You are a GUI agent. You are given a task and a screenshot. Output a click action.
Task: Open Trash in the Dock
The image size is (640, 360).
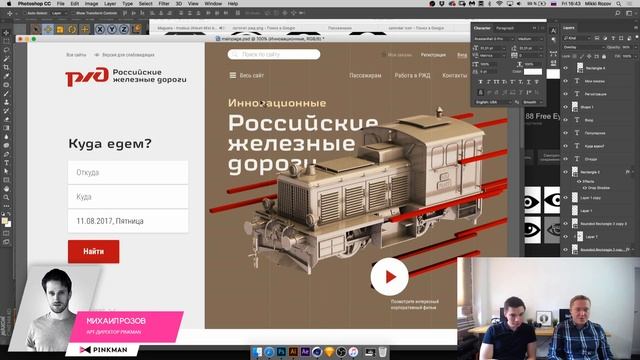(382, 351)
